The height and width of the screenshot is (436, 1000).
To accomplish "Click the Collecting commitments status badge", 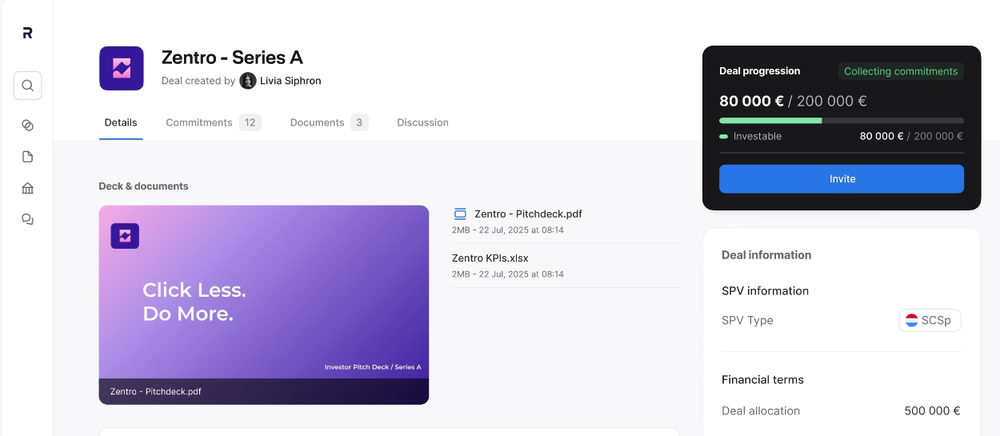I will (x=901, y=71).
